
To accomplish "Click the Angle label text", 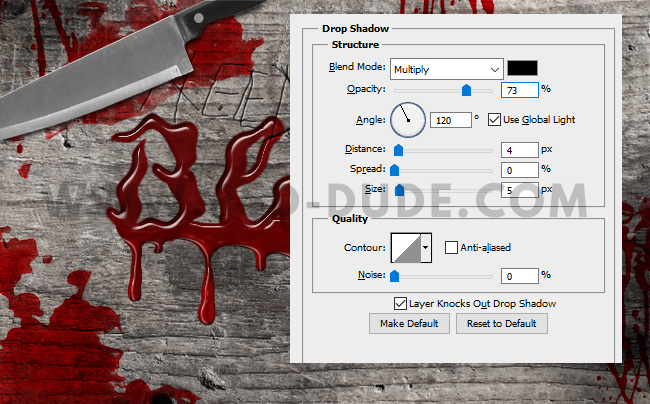I will tap(371, 120).
